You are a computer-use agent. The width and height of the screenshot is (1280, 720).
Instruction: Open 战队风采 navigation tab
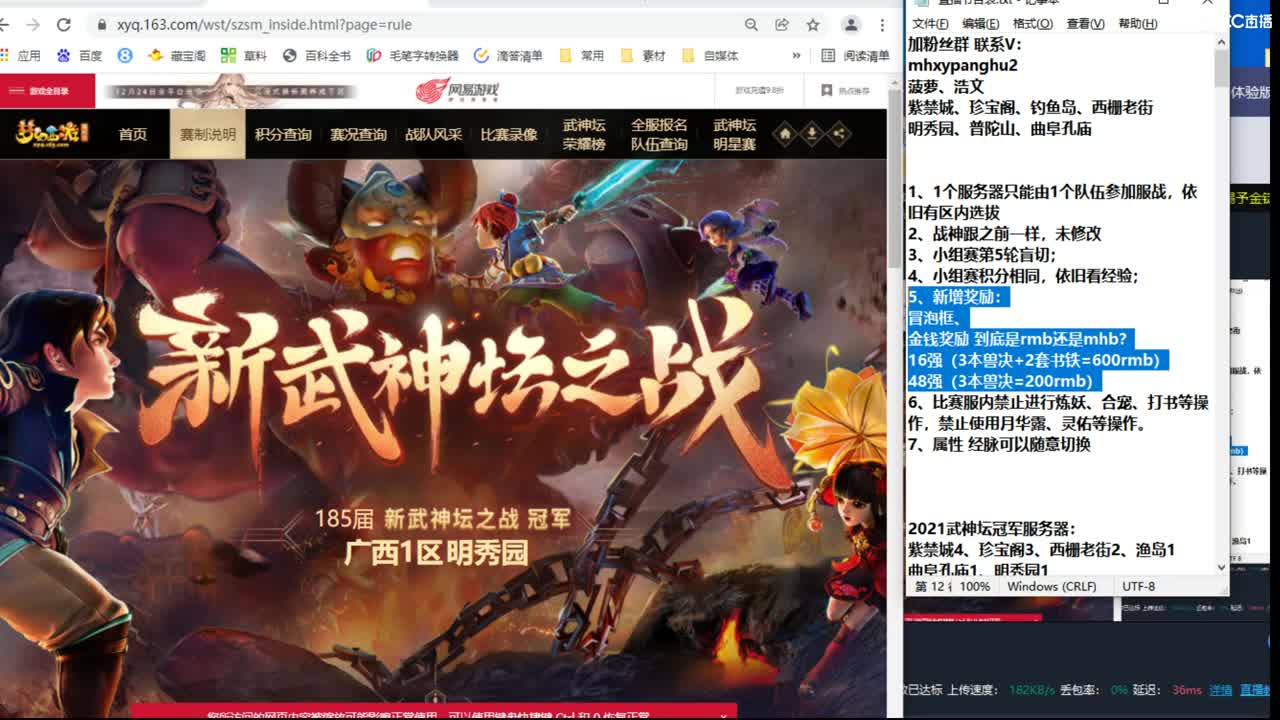click(433, 134)
